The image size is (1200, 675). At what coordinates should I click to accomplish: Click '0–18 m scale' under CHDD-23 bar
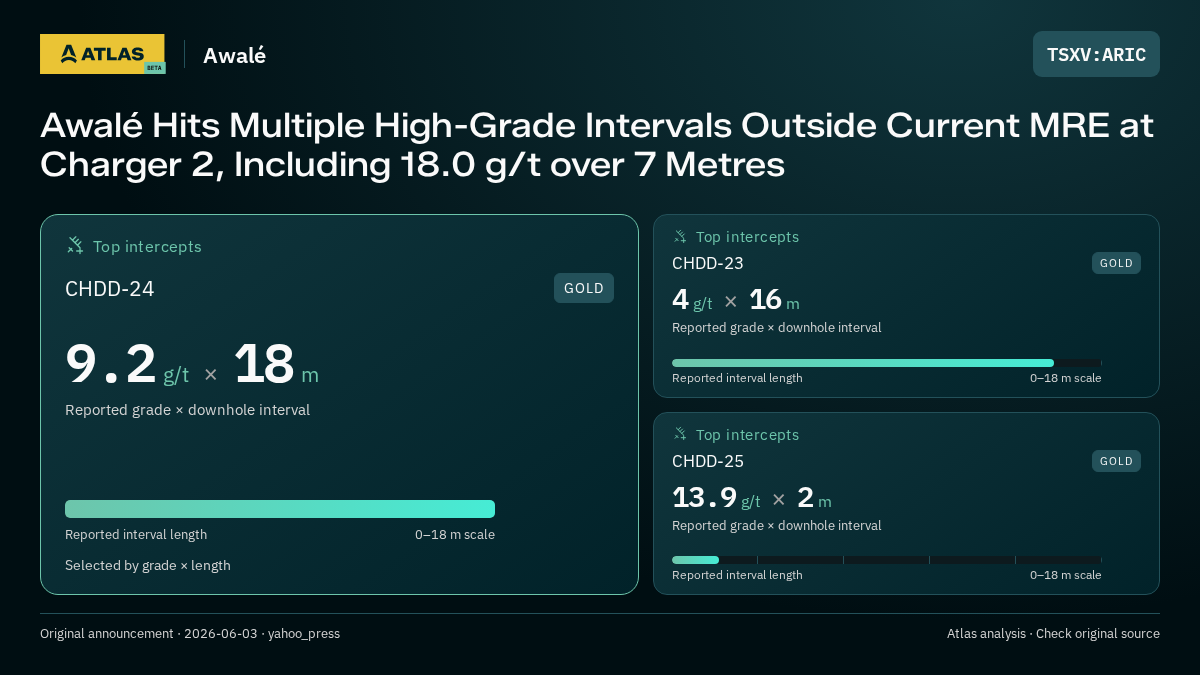[1066, 378]
